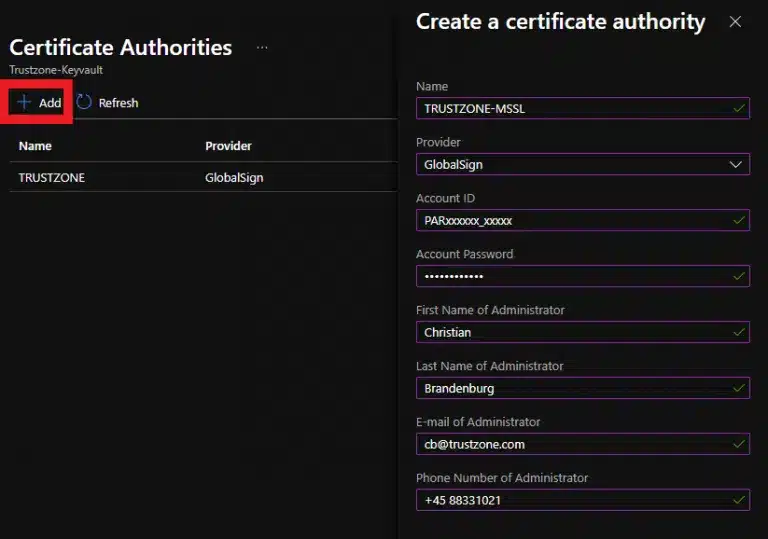Click the checkmark in Account Password field
This screenshot has height=539, width=768.
[x=739, y=276]
